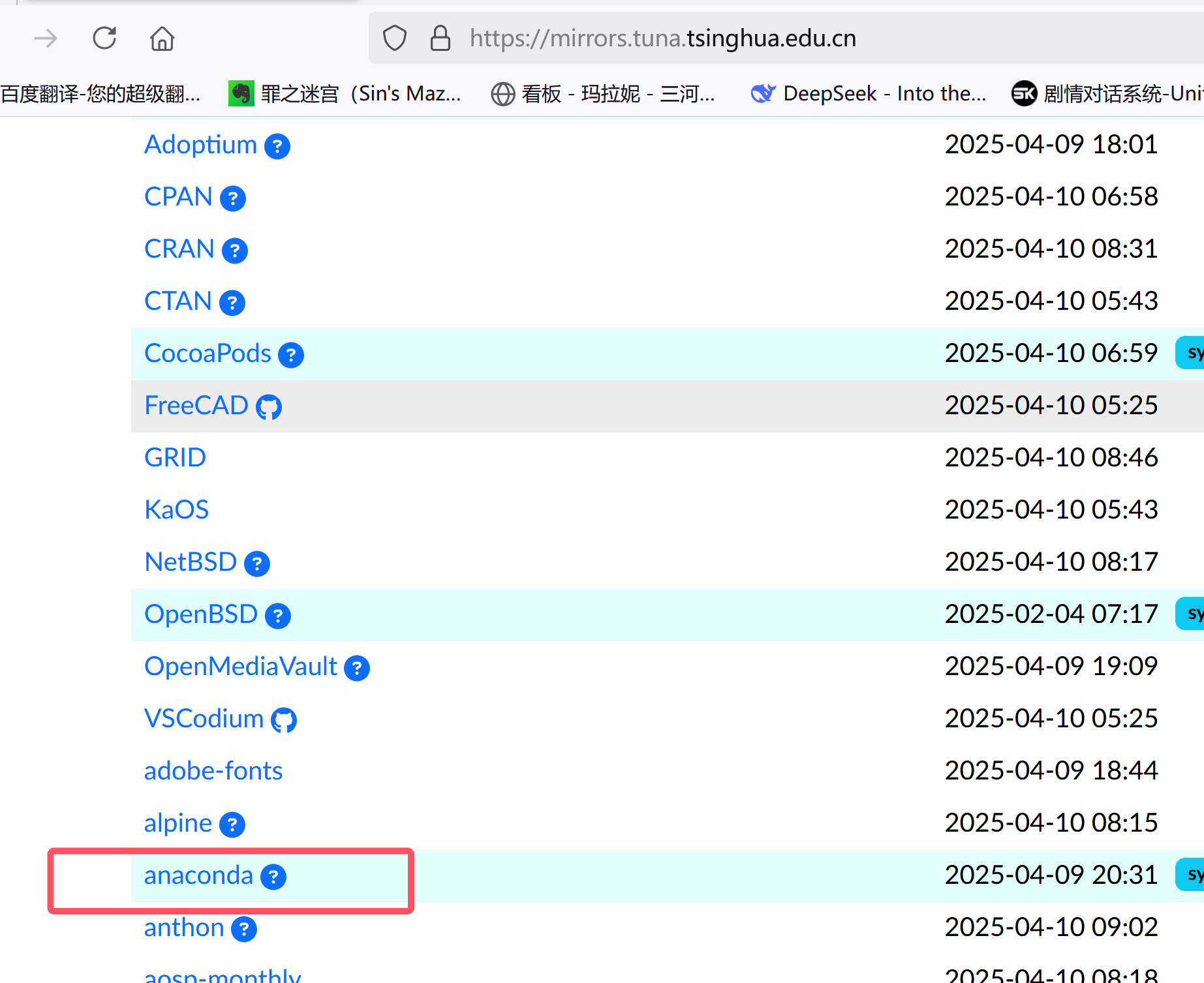Image resolution: width=1204 pixels, height=983 pixels.
Task: Click the browser forward arrow
Action: click(45, 38)
